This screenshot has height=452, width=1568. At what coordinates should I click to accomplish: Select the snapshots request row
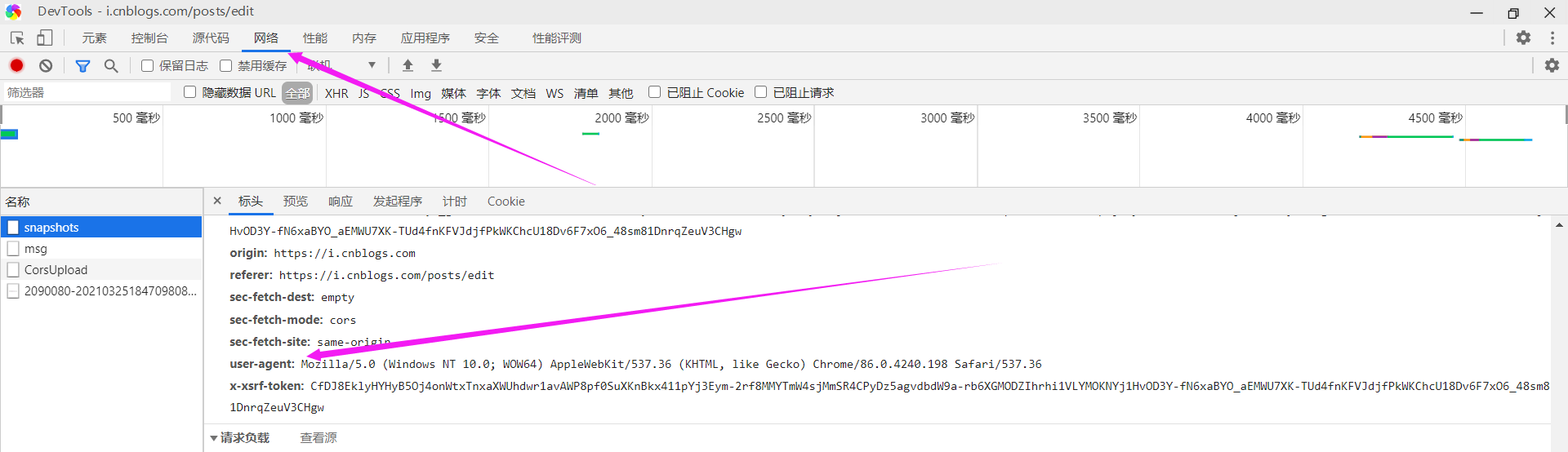pyautogui.click(x=101, y=227)
